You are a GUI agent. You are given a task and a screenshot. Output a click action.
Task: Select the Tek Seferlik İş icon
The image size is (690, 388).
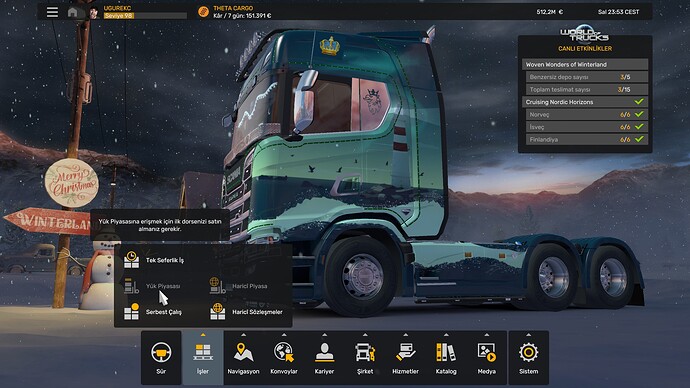(131, 260)
